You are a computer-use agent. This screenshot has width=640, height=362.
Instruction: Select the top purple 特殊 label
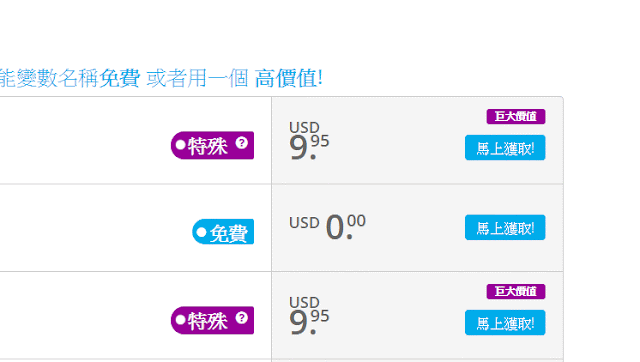(x=212, y=145)
